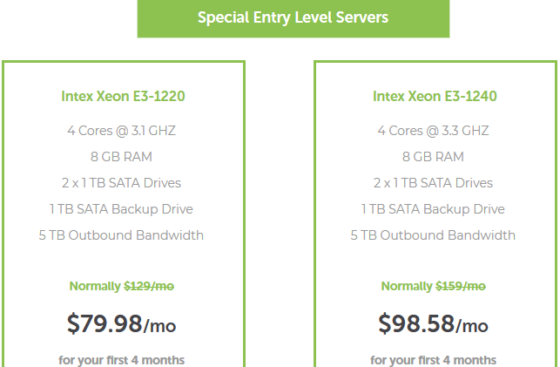Click 1 TB SATA Backup Drive in E3-1240 card

click(433, 209)
